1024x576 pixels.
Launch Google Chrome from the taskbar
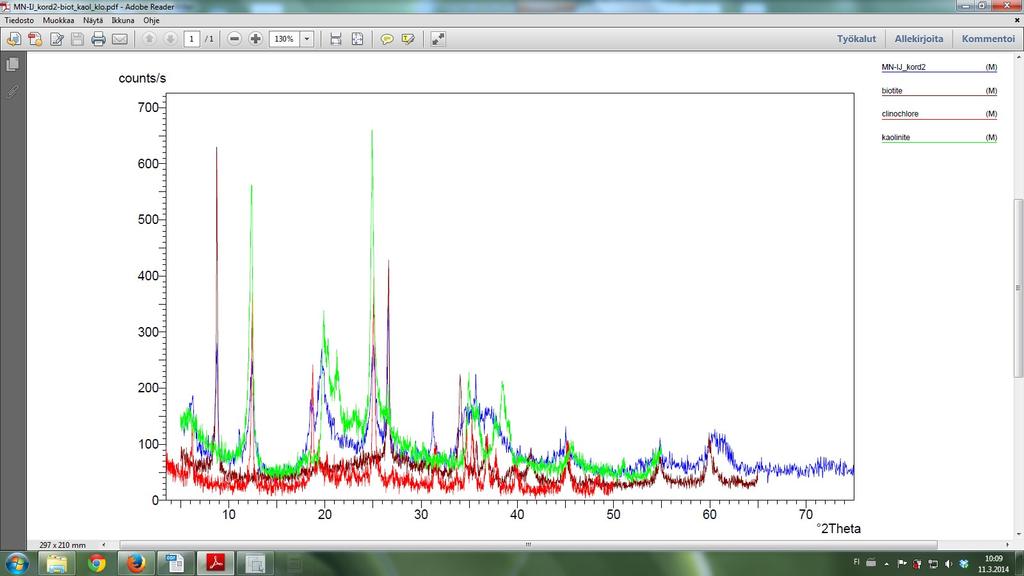pyautogui.click(x=97, y=563)
